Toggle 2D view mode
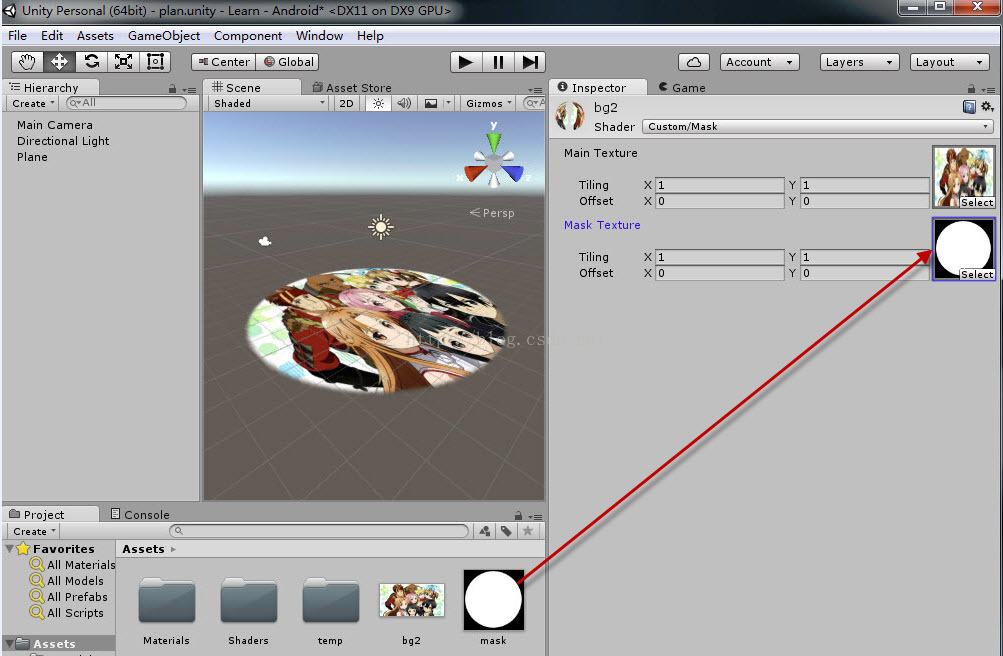1003x656 pixels. coord(346,104)
